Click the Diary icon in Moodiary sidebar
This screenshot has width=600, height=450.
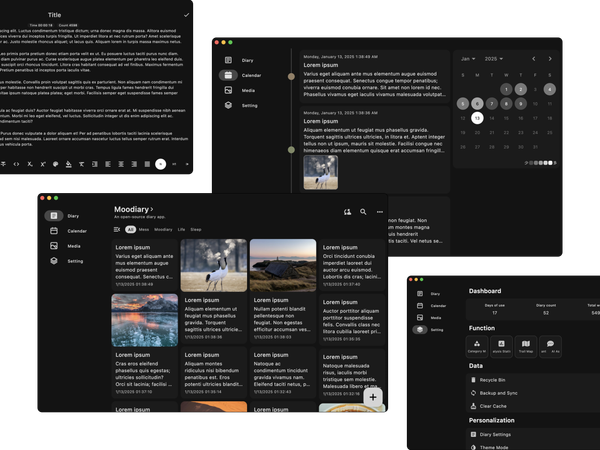click(x=54, y=216)
